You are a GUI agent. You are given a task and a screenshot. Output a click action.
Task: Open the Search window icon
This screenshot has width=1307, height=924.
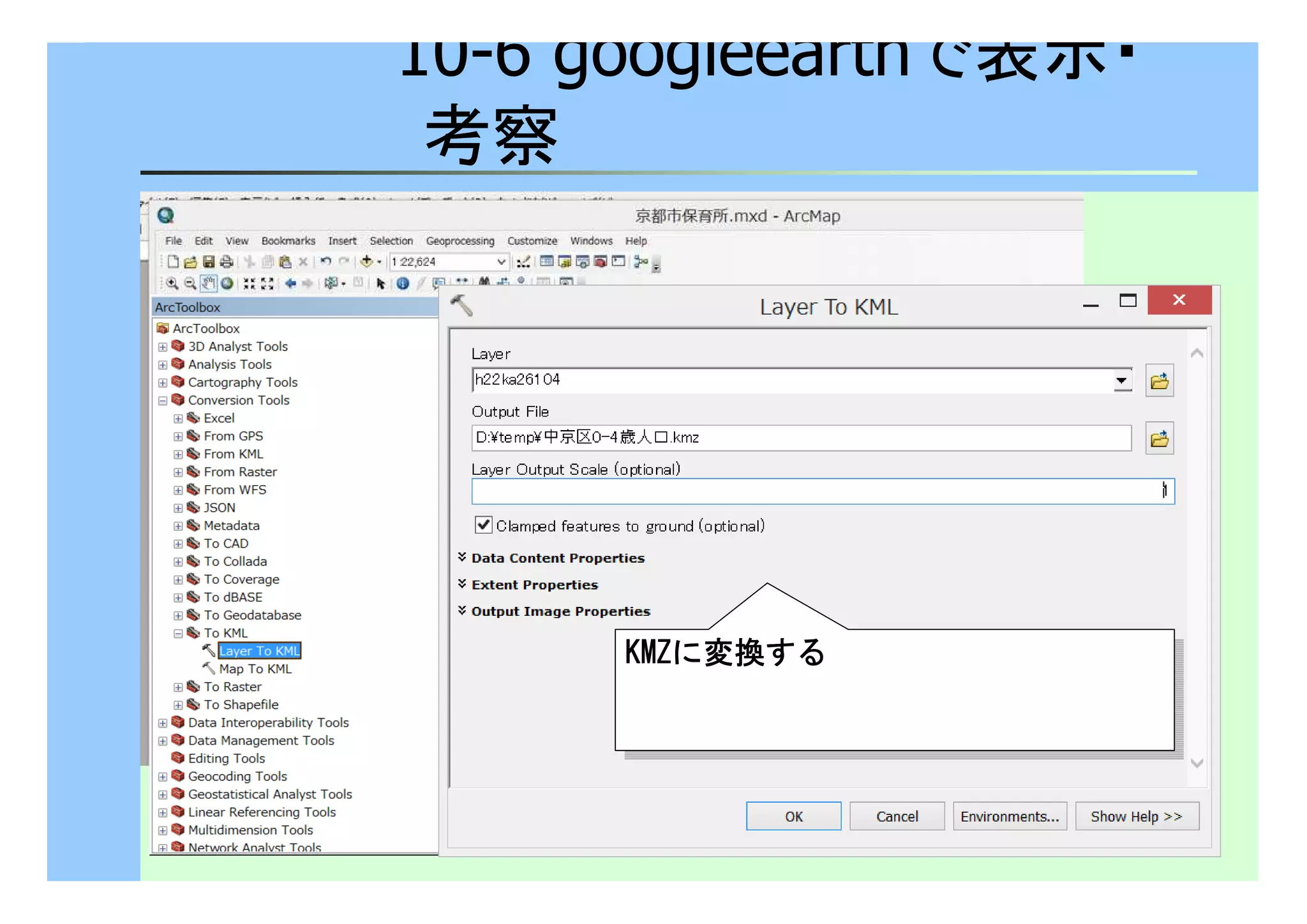(x=582, y=261)
